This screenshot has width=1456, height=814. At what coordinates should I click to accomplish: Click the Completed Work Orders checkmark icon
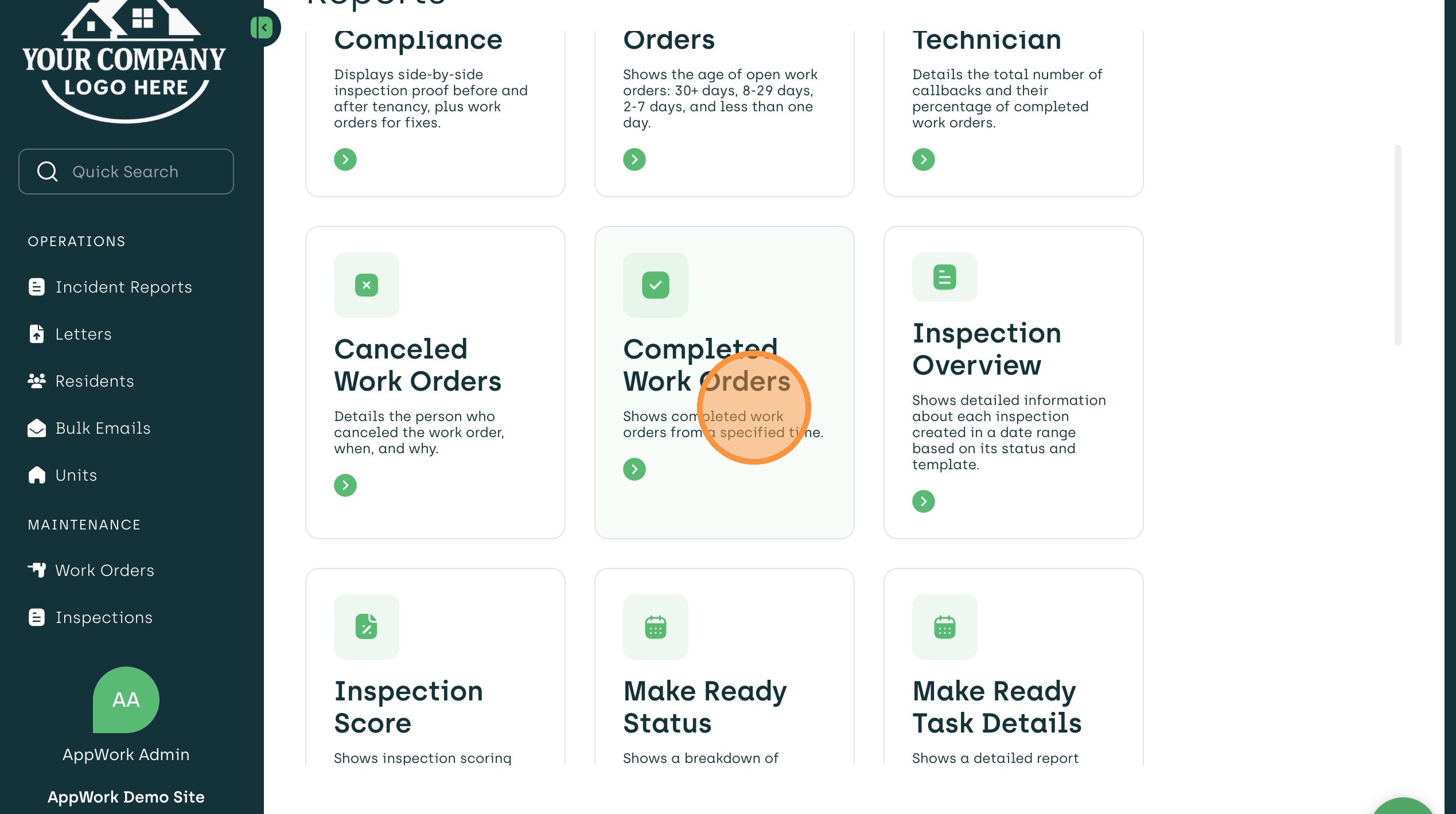click(655, 285)
